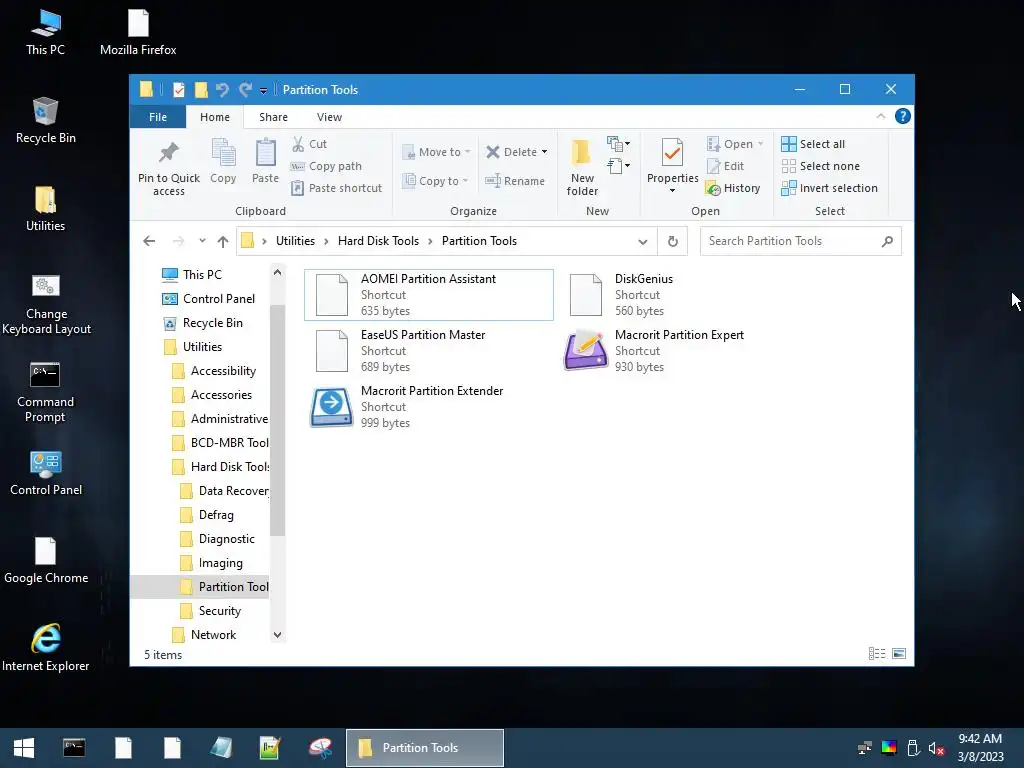Open the Windows Start button

click(24, 748)
